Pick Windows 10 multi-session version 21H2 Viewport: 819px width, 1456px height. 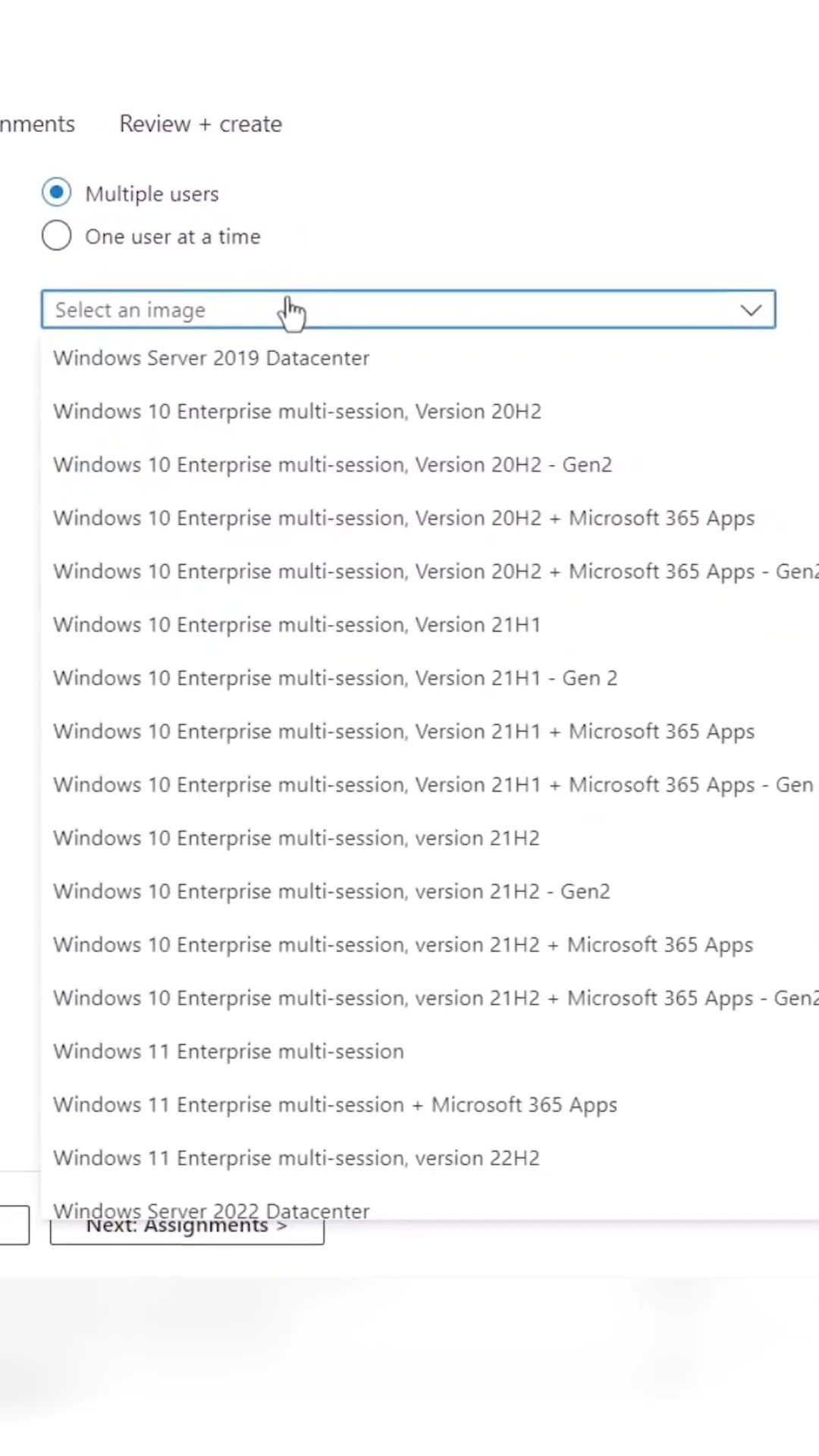pos(296,838)
